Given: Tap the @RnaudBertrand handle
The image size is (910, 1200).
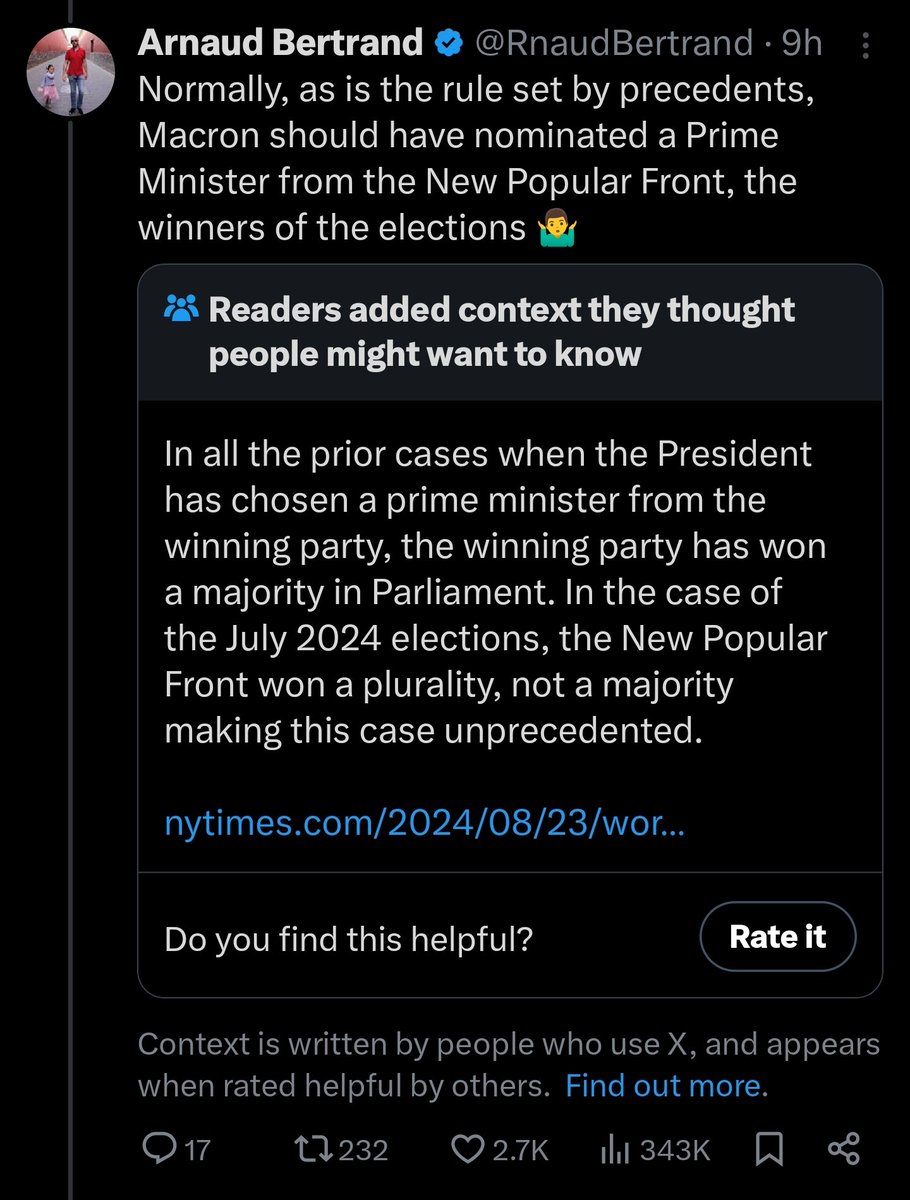Looking at the screenshot, I should click(613, 43).
